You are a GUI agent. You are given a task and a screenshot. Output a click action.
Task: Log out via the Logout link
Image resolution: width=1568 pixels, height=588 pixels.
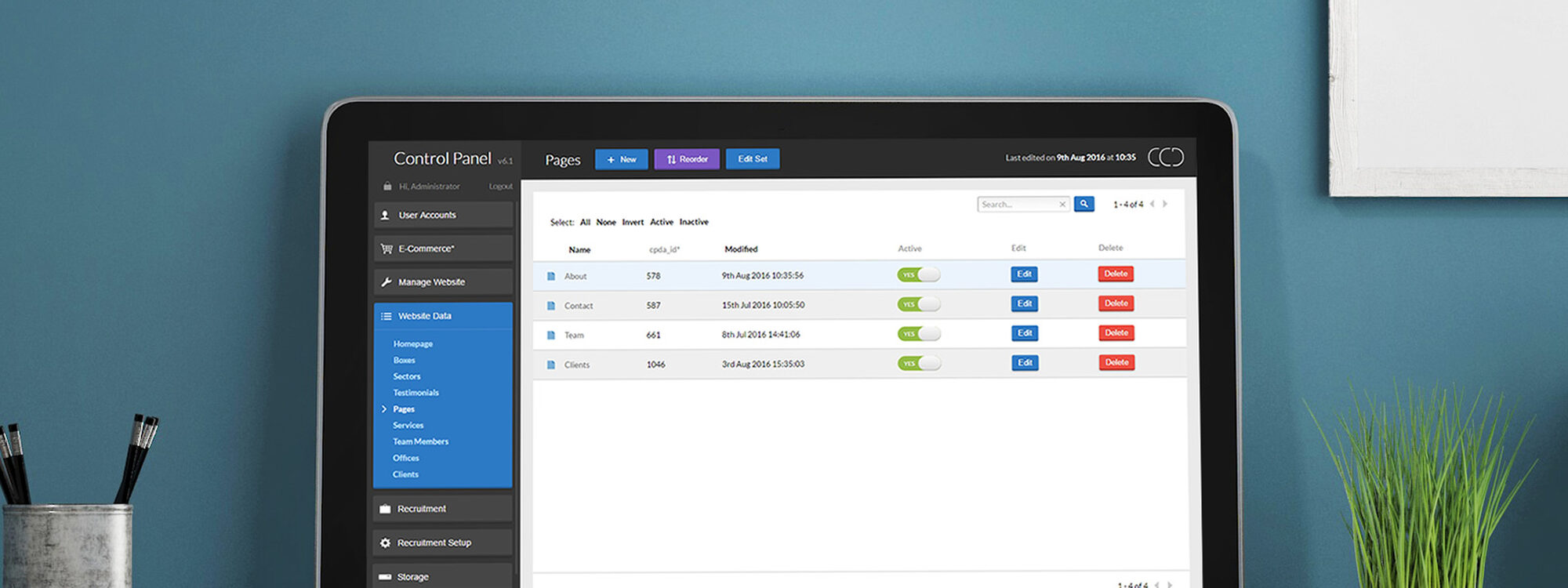point(501,187)
